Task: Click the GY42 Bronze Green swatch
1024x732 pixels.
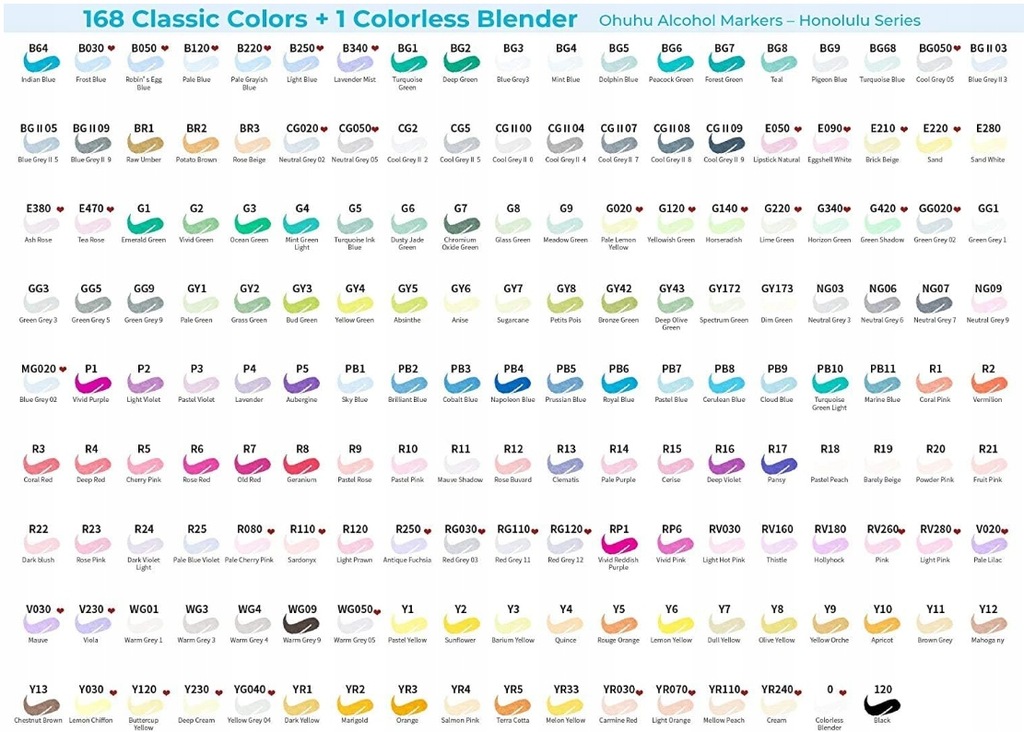Action: 620,304
